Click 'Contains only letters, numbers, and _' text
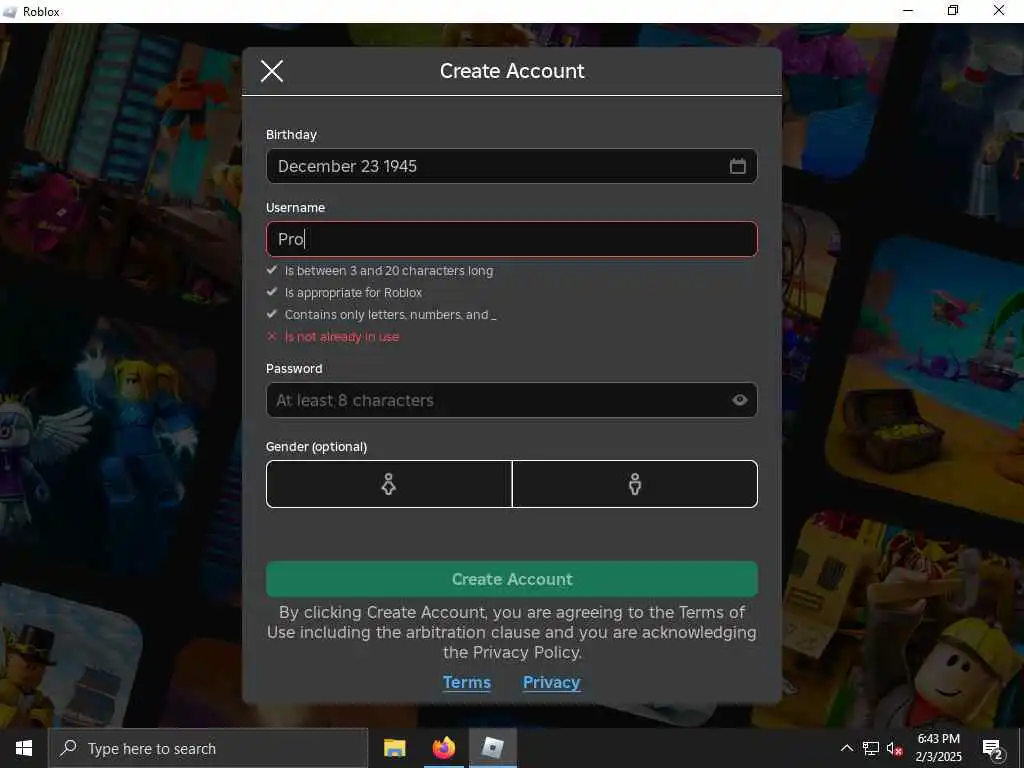The image size is (1024, 768). coord(390,315)
